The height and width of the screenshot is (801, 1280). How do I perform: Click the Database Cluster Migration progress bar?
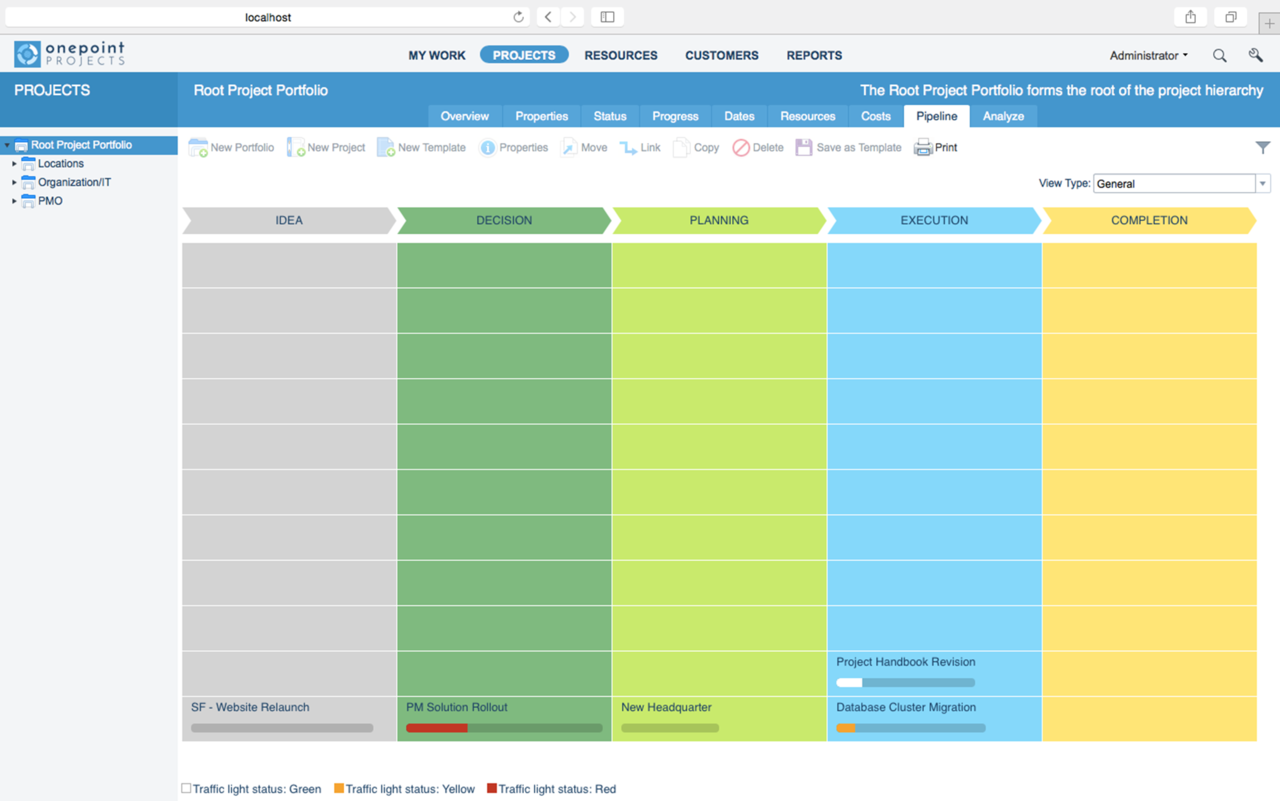point(911,728)
